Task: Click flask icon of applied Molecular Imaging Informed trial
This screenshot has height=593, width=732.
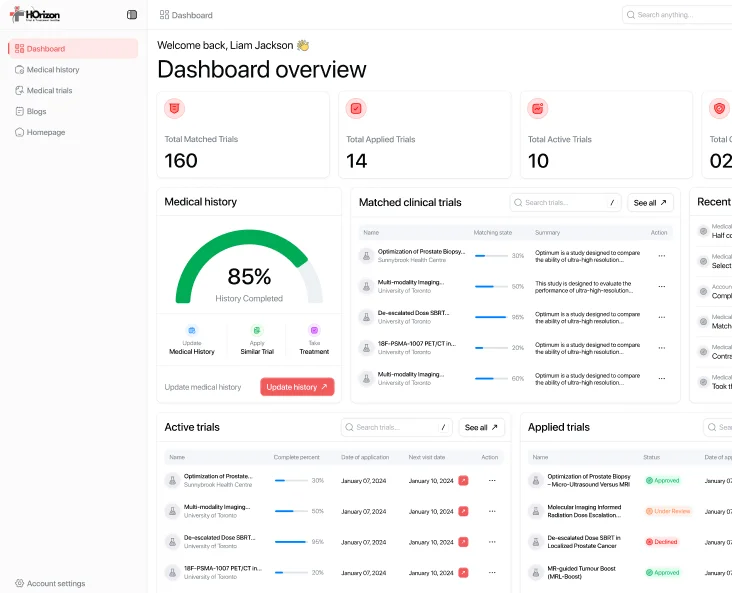Action: pyautogui.click(x=536, y=511)
